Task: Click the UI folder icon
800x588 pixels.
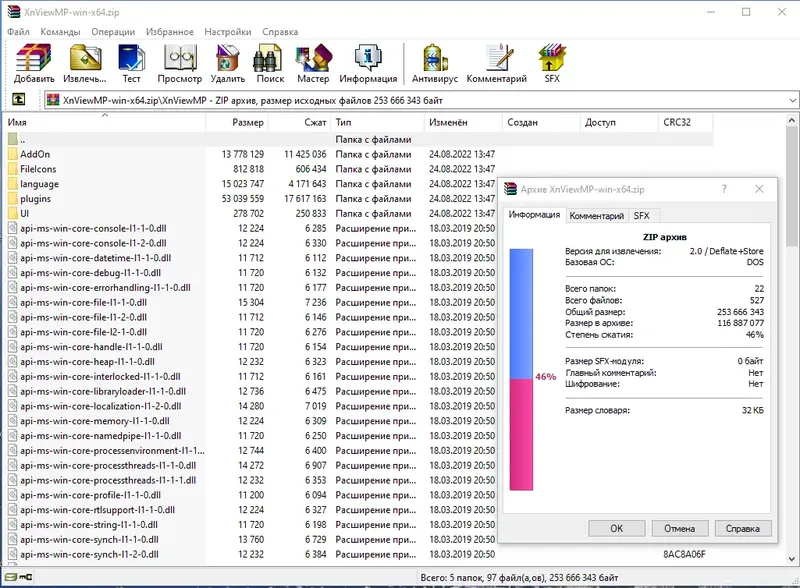Action: (x=13, y=213)
